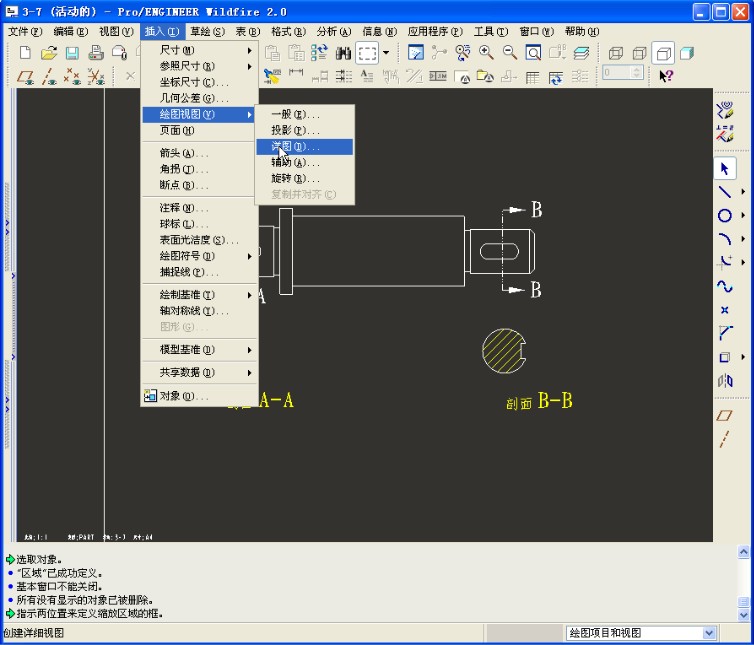Expand the use edge tool flyout arrow
This screenshot has width=754, height=645.
click(x=743, y=357)
